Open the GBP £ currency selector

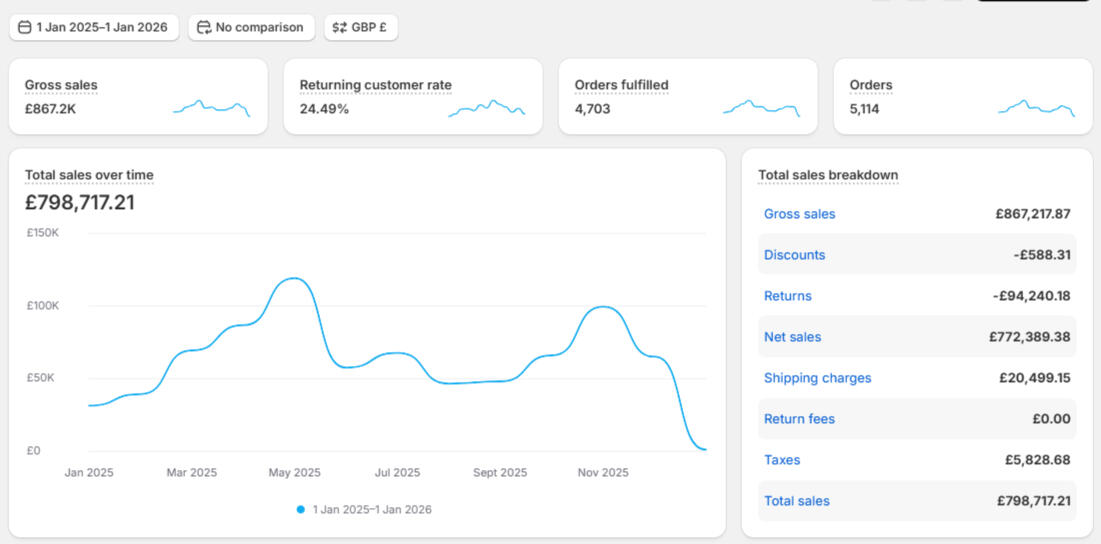tap(369, 28)
